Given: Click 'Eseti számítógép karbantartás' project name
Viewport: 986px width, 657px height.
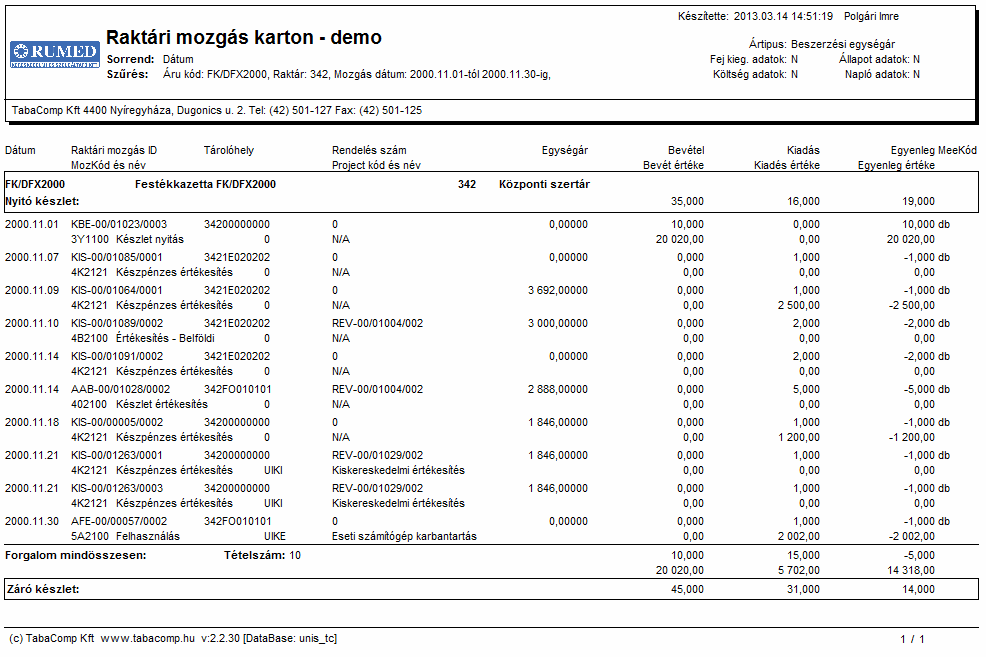Looking at the screenshot, I should coord(404,536).
